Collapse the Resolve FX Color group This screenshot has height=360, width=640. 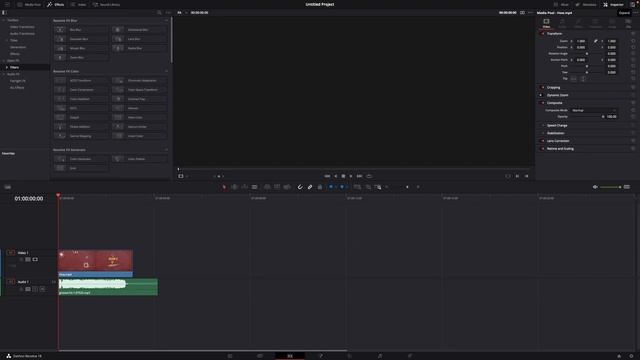pyautogui.click(x=167, y=71)
